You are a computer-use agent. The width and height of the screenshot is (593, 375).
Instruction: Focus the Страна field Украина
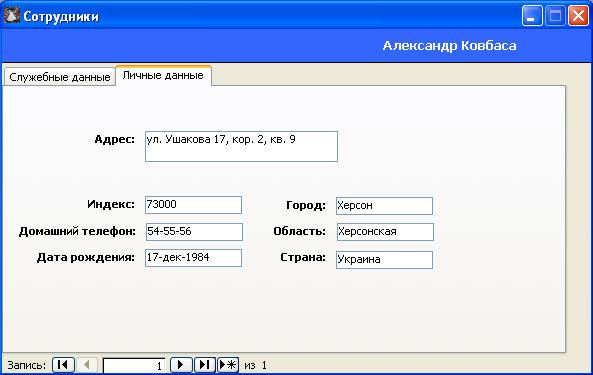(x=384, y=260)
